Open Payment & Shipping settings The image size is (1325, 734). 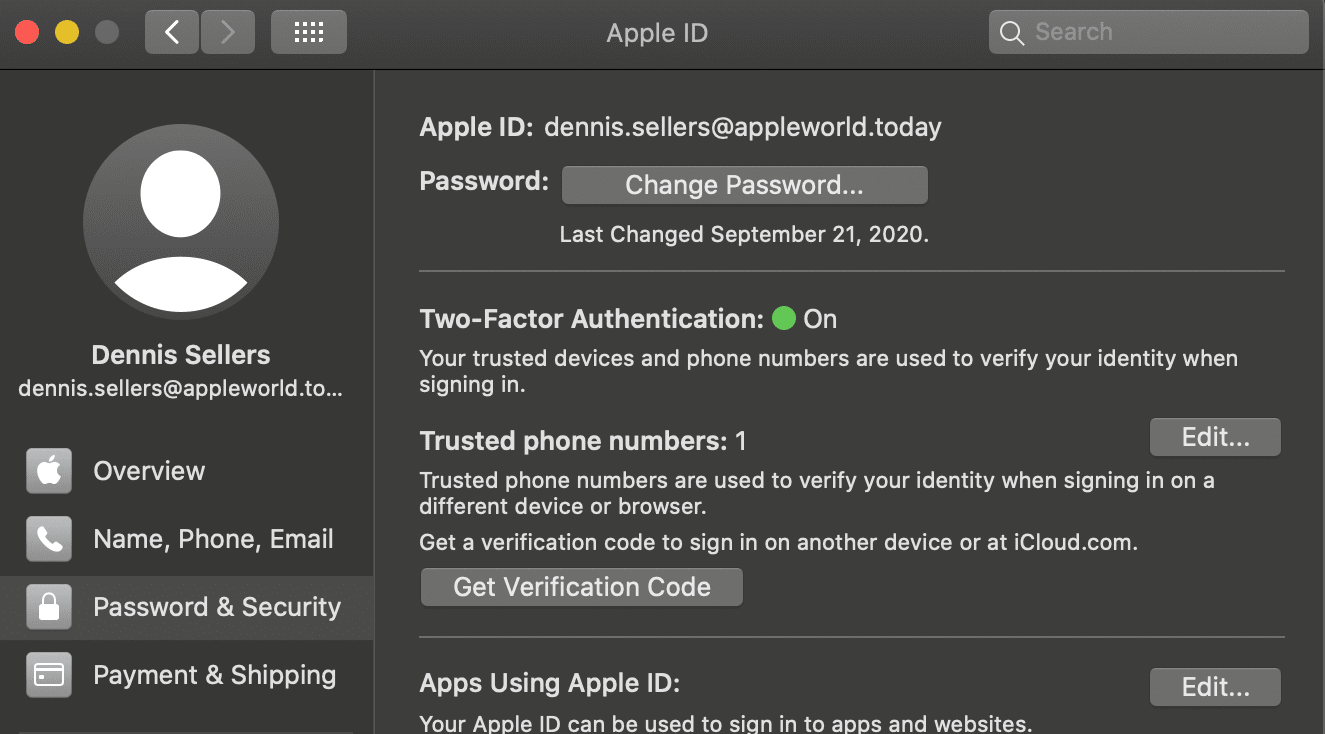pos(214,675)
